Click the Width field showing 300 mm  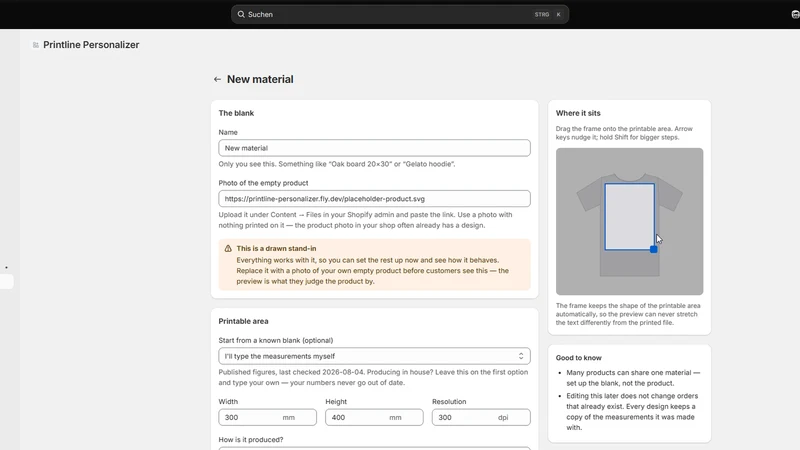267,417
